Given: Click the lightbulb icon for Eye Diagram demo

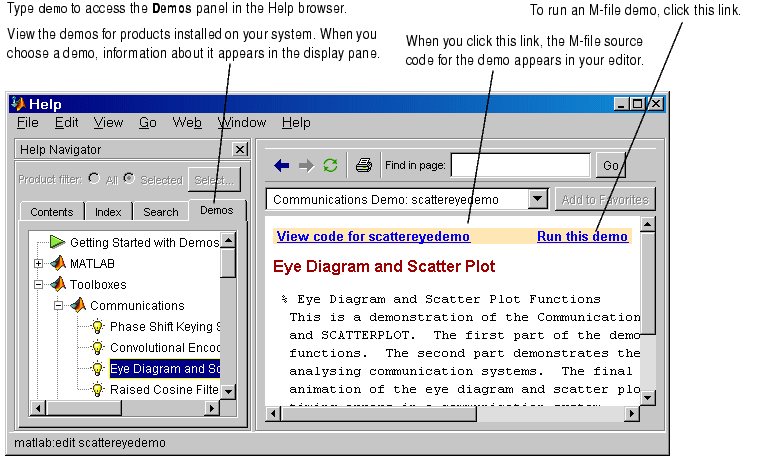Looking at the screenshot, I should 98,368.
